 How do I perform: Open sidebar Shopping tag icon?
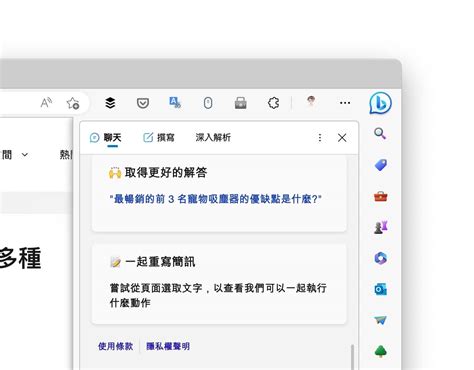(x=380, y=165)
